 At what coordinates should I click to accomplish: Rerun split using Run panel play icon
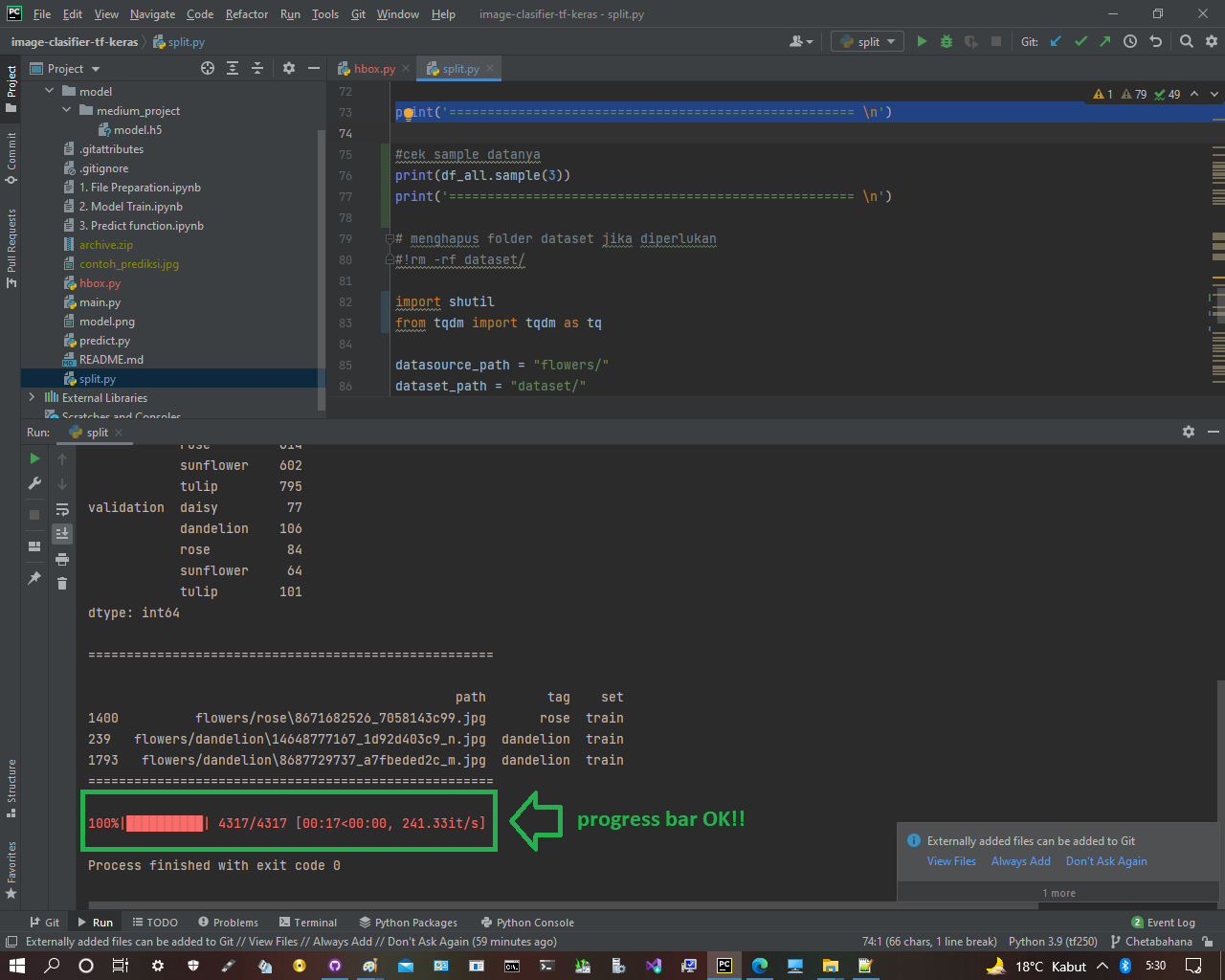click(34, 458)
